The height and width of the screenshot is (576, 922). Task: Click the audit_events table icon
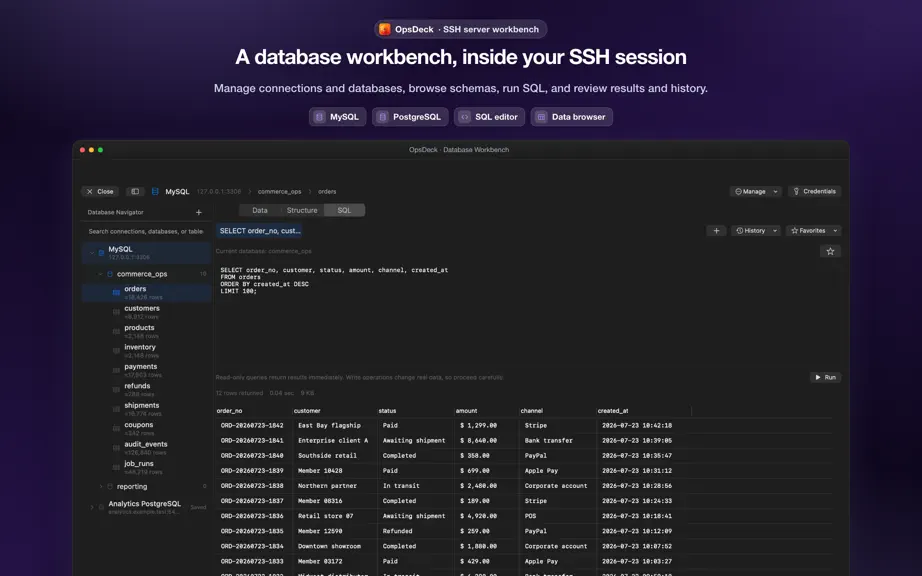(x=116, y=447)
